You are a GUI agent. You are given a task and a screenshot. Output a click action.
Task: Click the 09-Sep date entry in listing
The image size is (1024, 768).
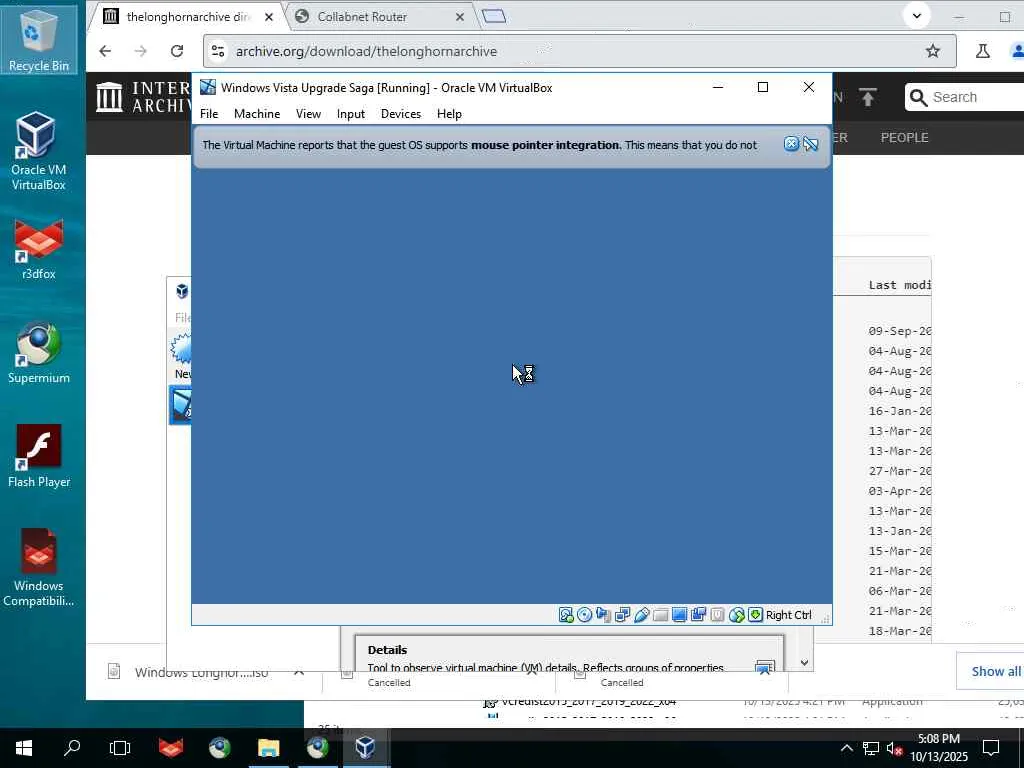[x=899, y=331]
